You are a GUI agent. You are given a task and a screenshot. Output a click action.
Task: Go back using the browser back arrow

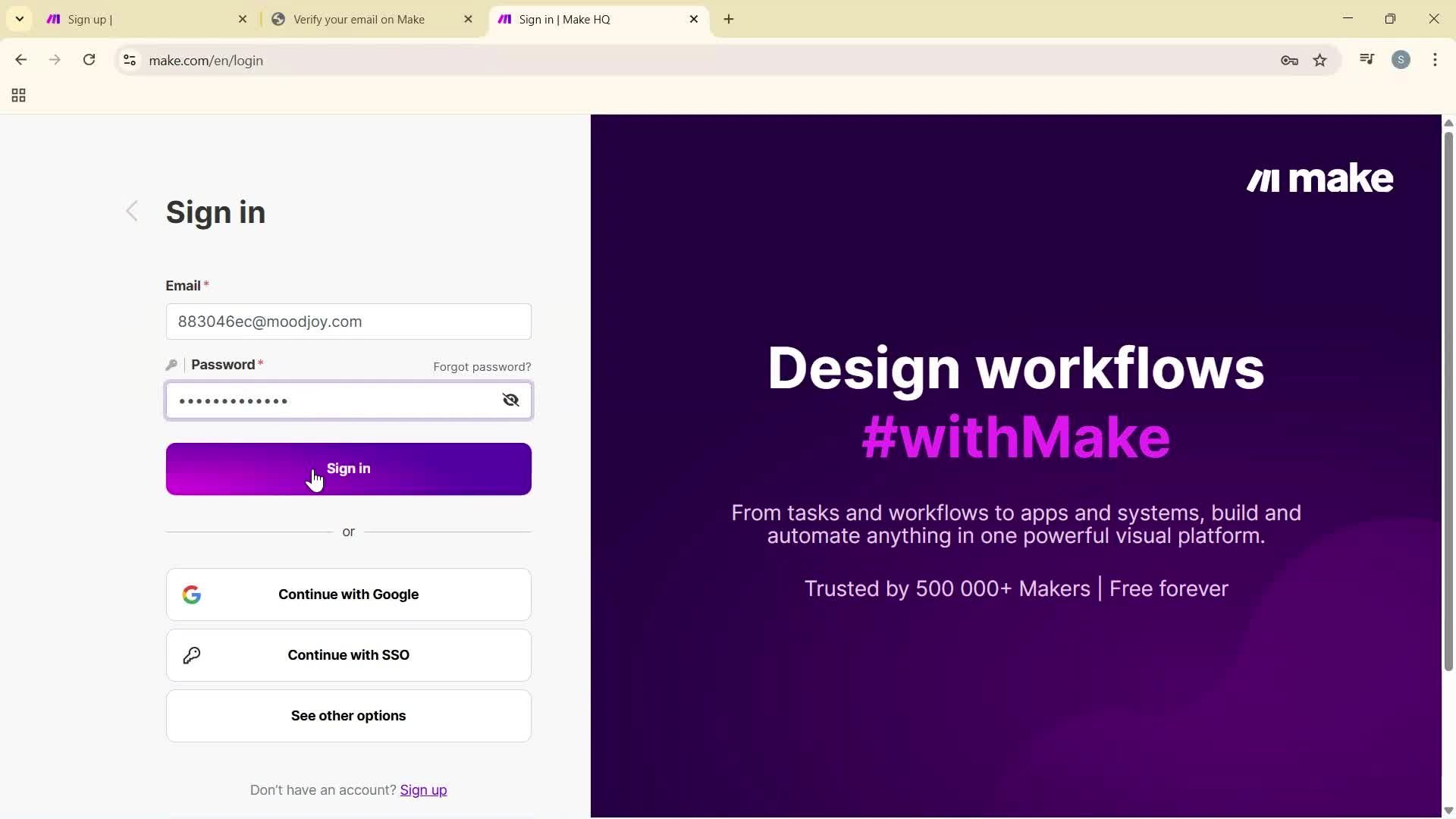click(x=20, y=59)
